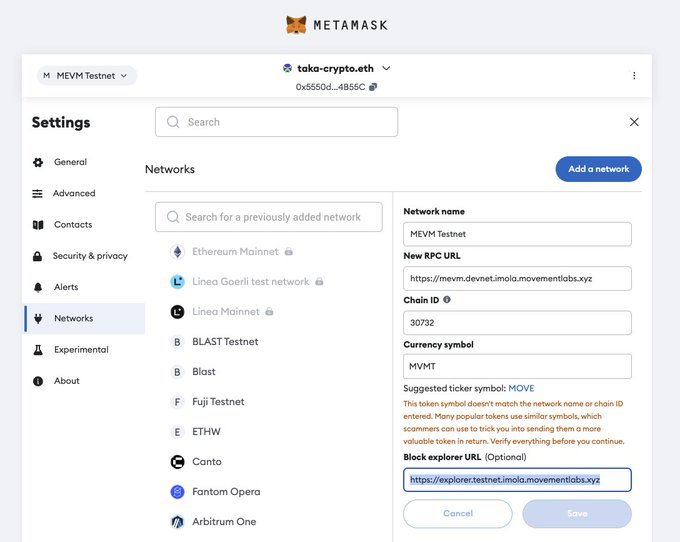Select the Canto network icon
This screenshot has width=680, height=542.
coord(177,462)
